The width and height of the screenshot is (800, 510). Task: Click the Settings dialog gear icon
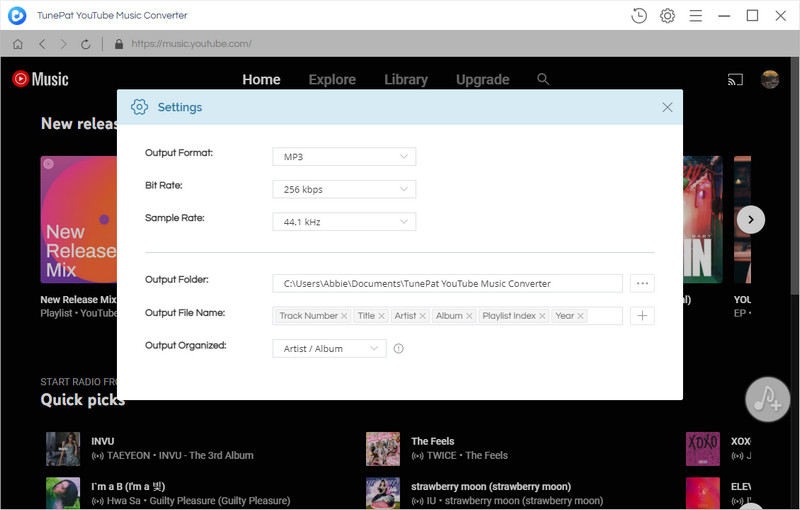tap(139, 107)
